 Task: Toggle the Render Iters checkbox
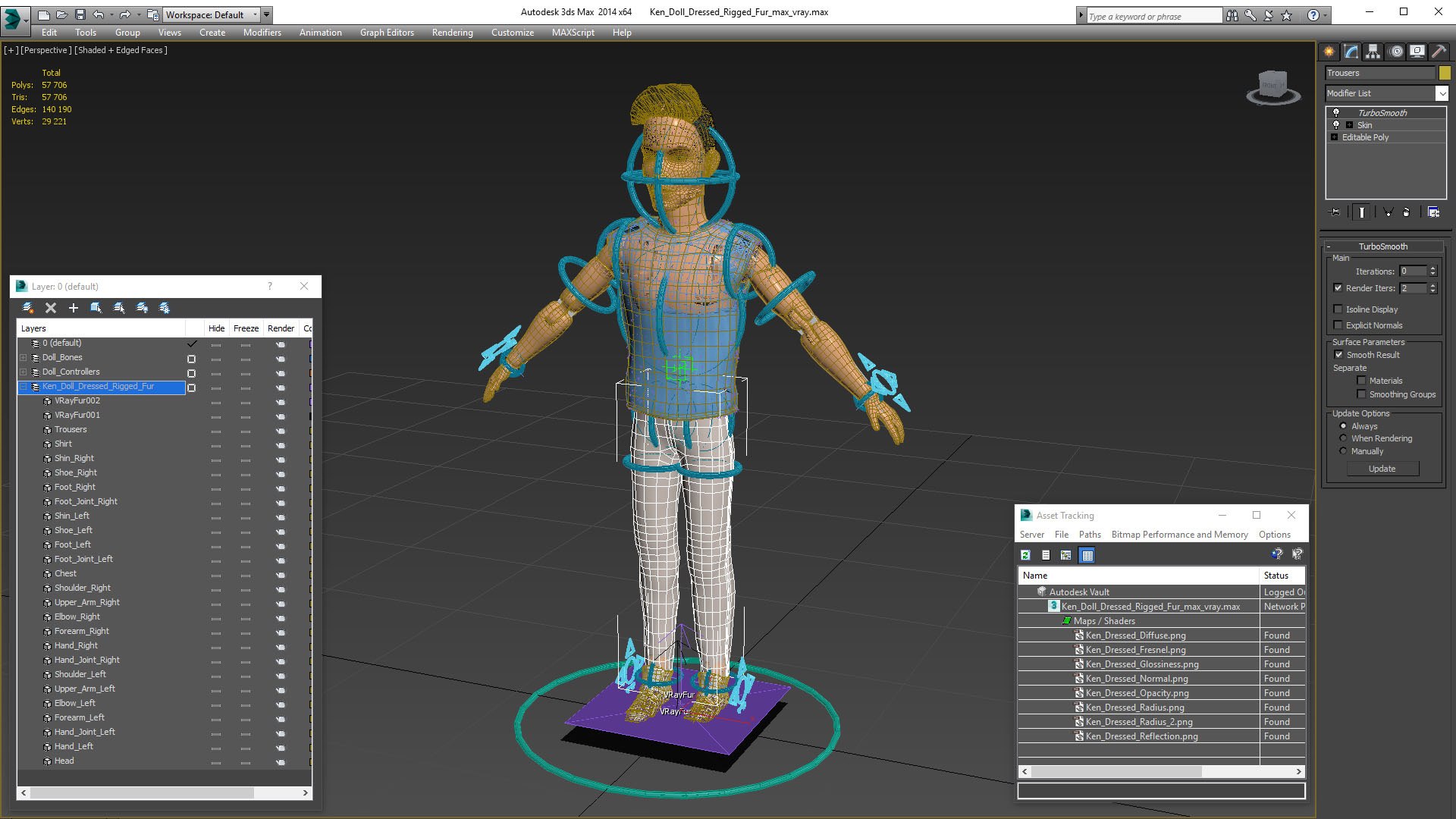(x=1338, y=288)
